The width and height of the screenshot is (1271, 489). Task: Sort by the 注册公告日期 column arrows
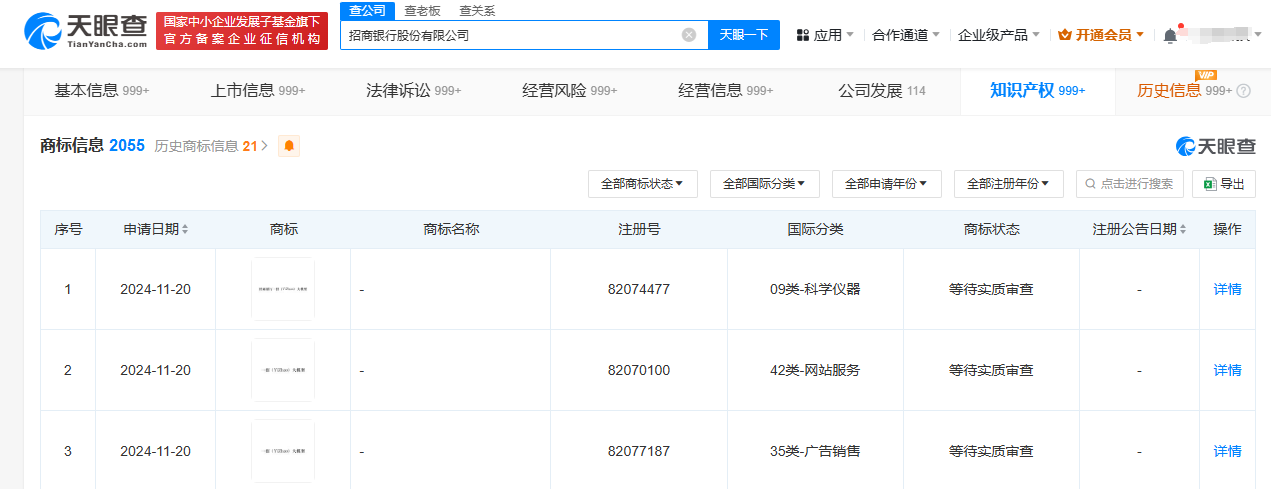click(x=1183, y=230)
